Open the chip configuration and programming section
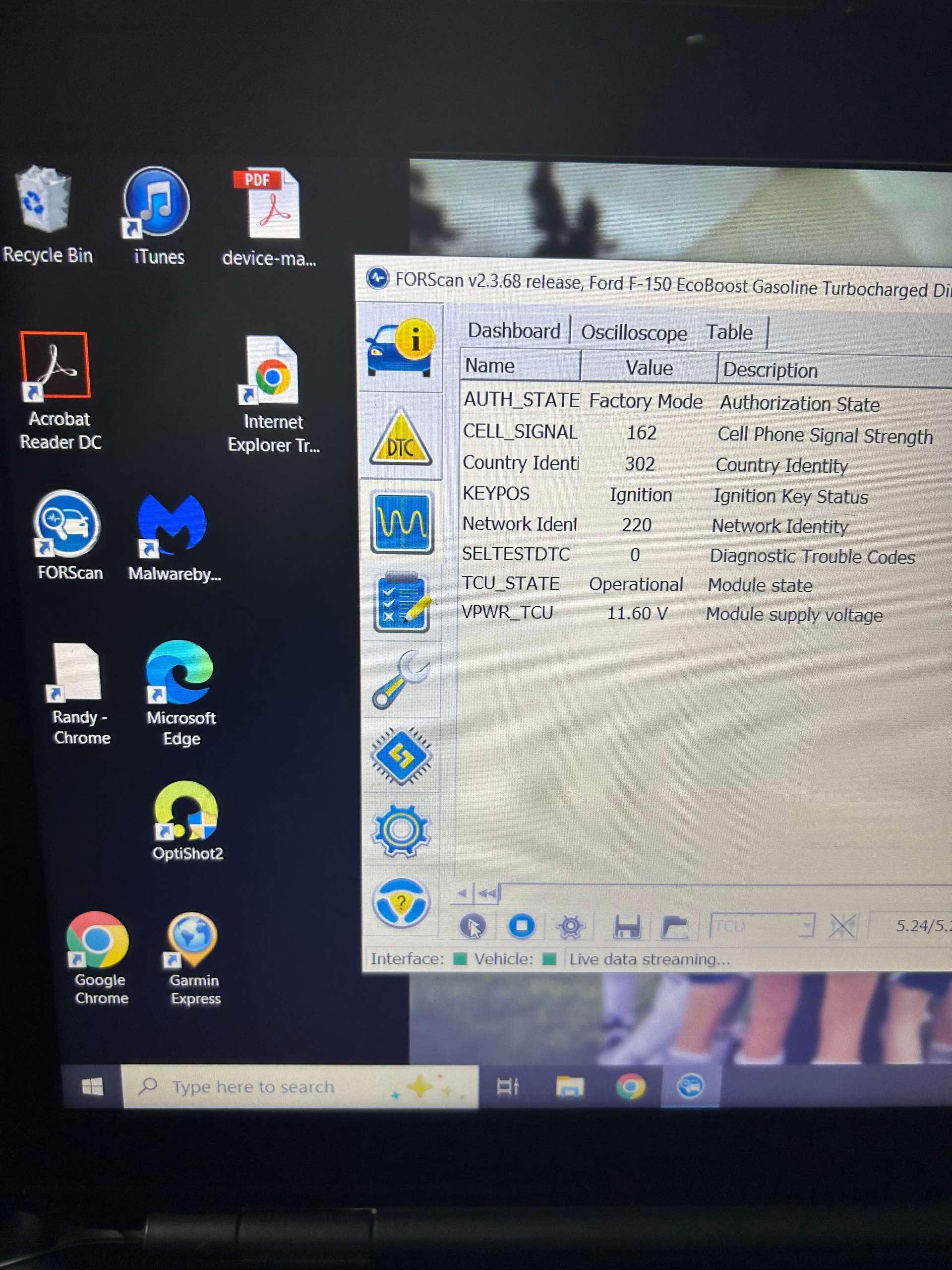This screenshot has width=952, height=1270. coord(401,756)
